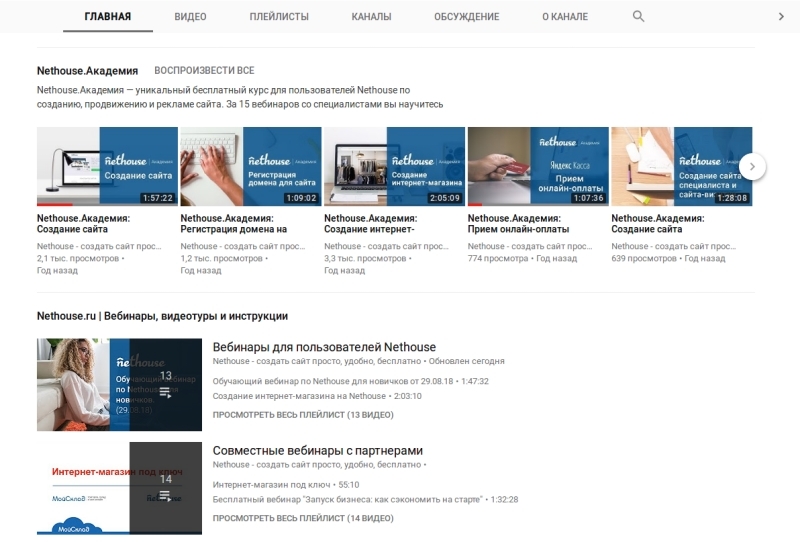
Task: Click channel name under the 774 просмотра video
Action: click(x=530, y=246)
